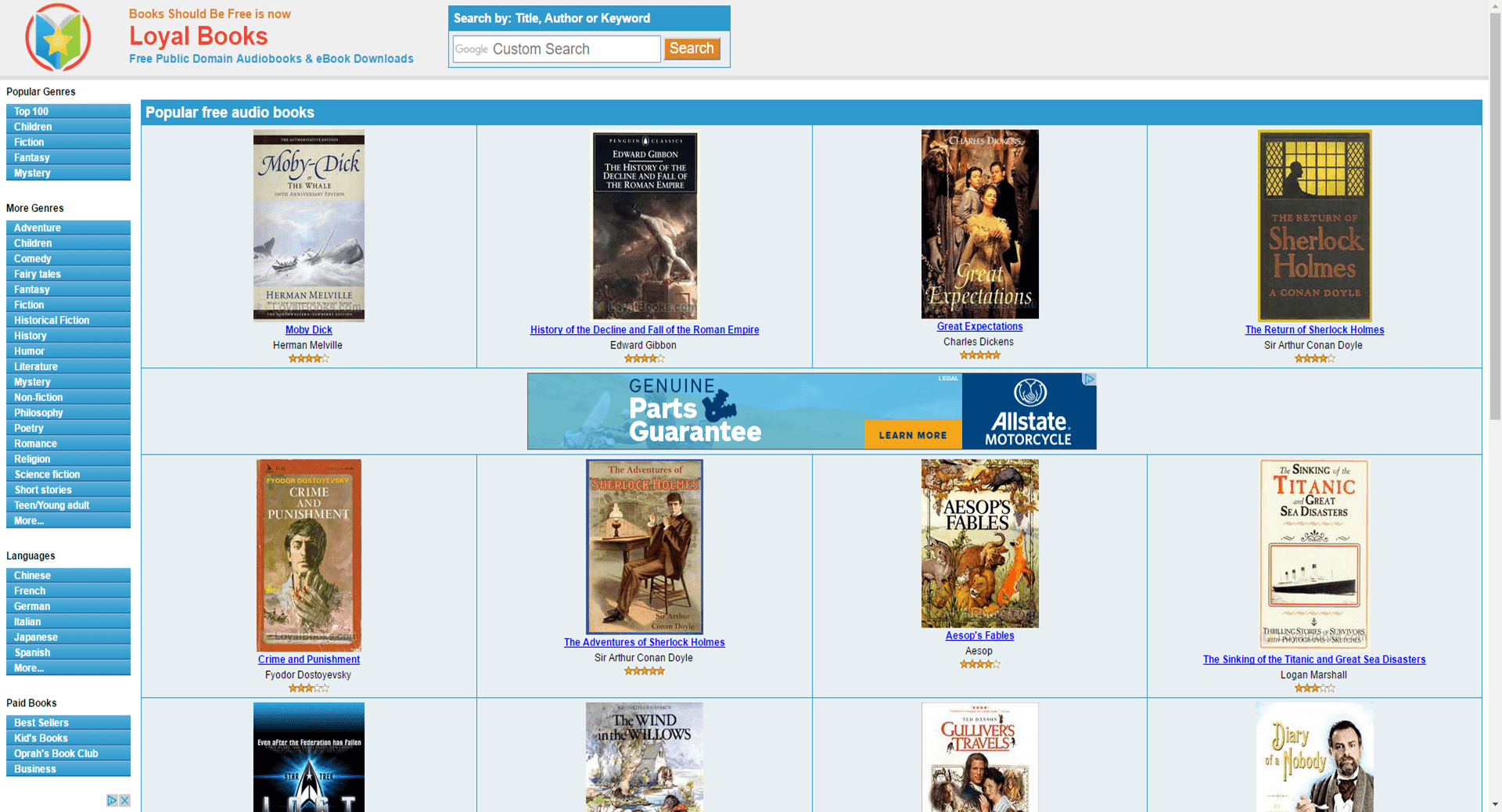
Task: Choose the Italian language
Action: point(68,621)
